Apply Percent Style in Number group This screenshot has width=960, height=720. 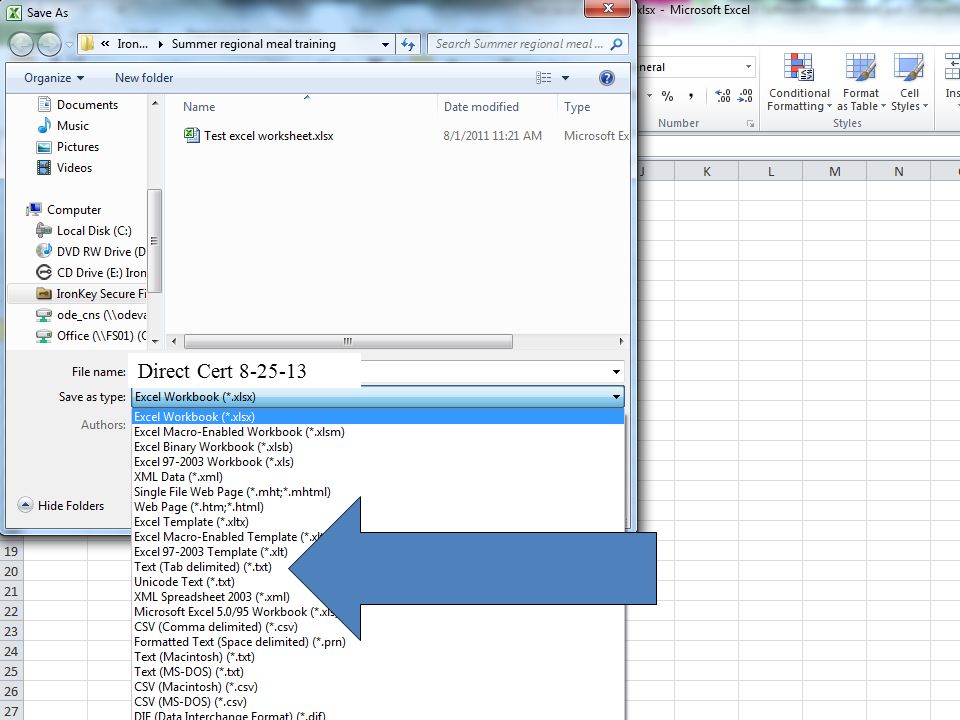(668, 96)
